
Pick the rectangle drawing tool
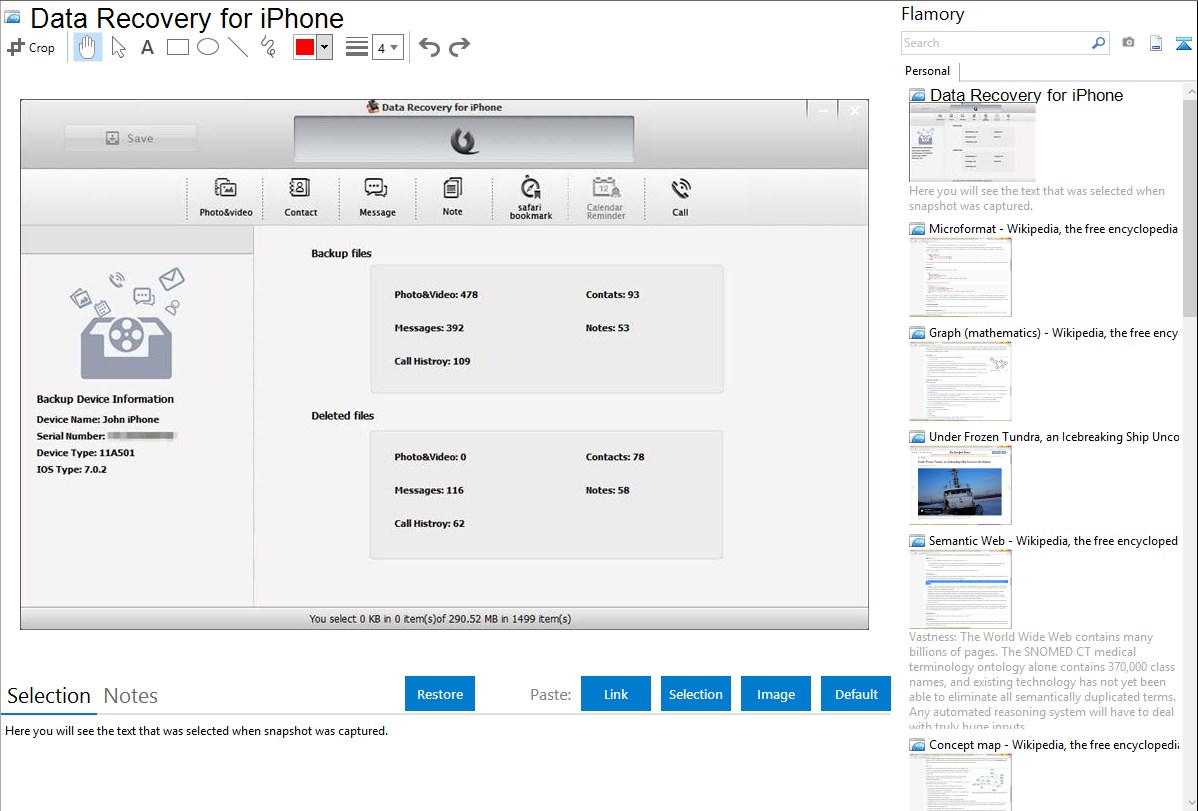coord(177,47)
